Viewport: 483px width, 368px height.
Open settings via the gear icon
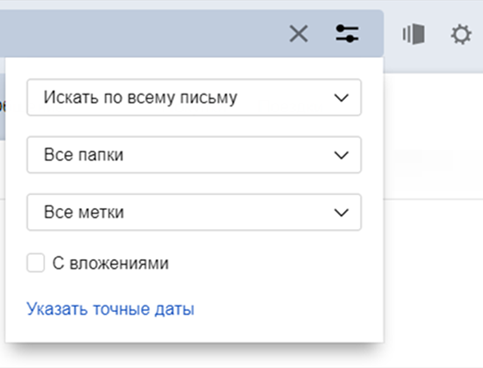coord(461,34)
